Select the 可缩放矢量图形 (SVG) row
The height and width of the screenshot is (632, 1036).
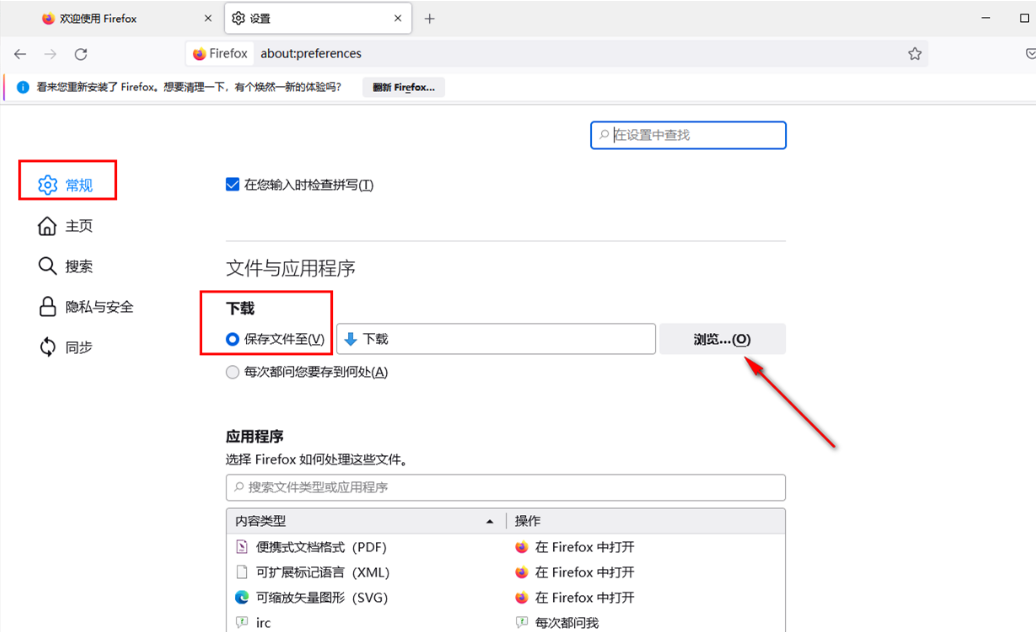[505, 597]
